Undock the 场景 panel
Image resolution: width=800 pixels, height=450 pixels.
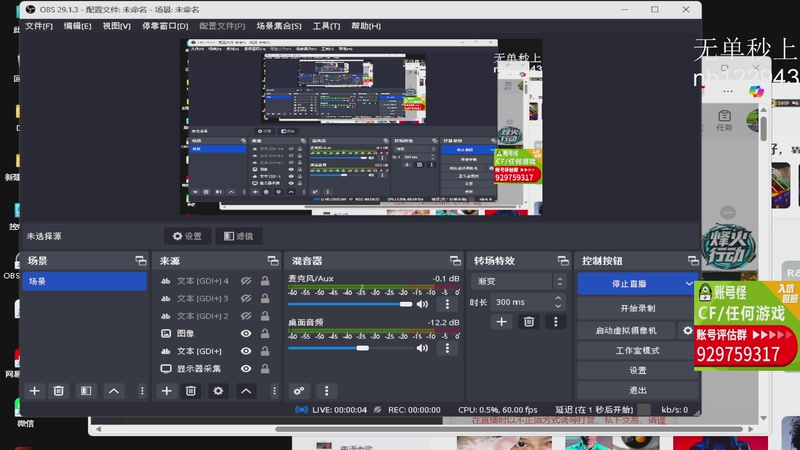(140, 261)
